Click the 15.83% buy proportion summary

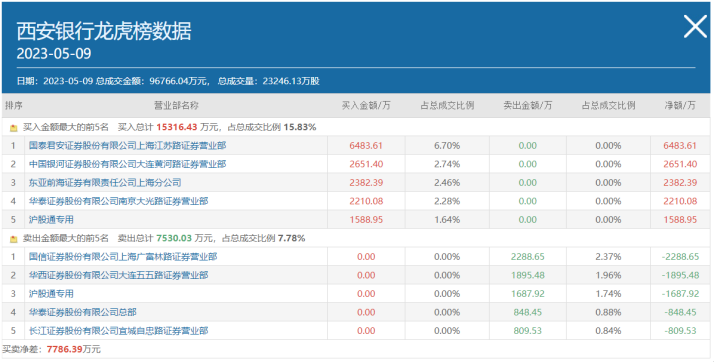[x=300, y=127]
